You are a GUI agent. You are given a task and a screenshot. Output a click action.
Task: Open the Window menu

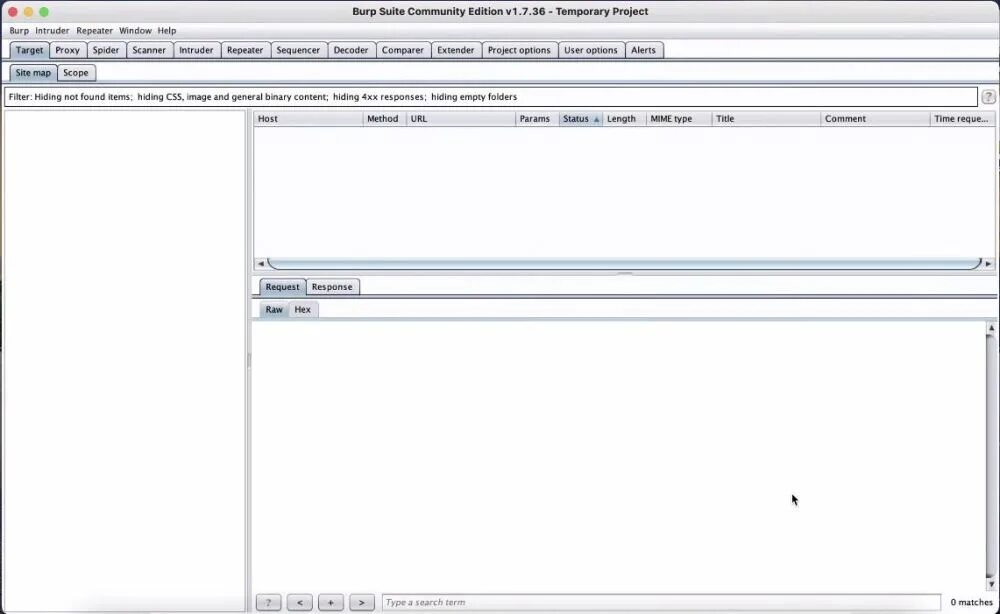[135, 31]
